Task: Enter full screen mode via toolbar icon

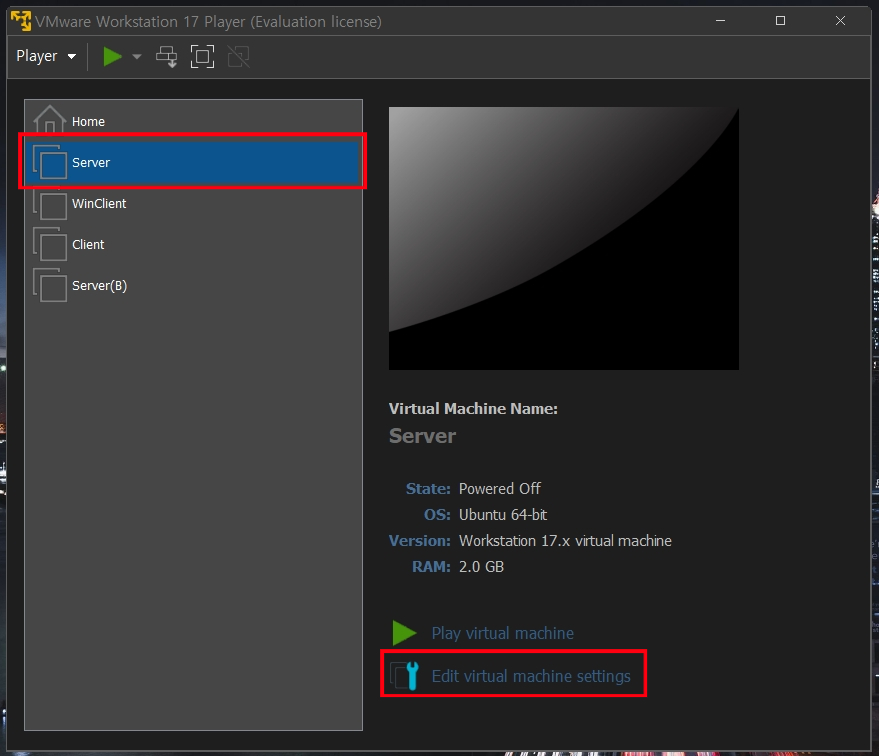Action: 202,57
